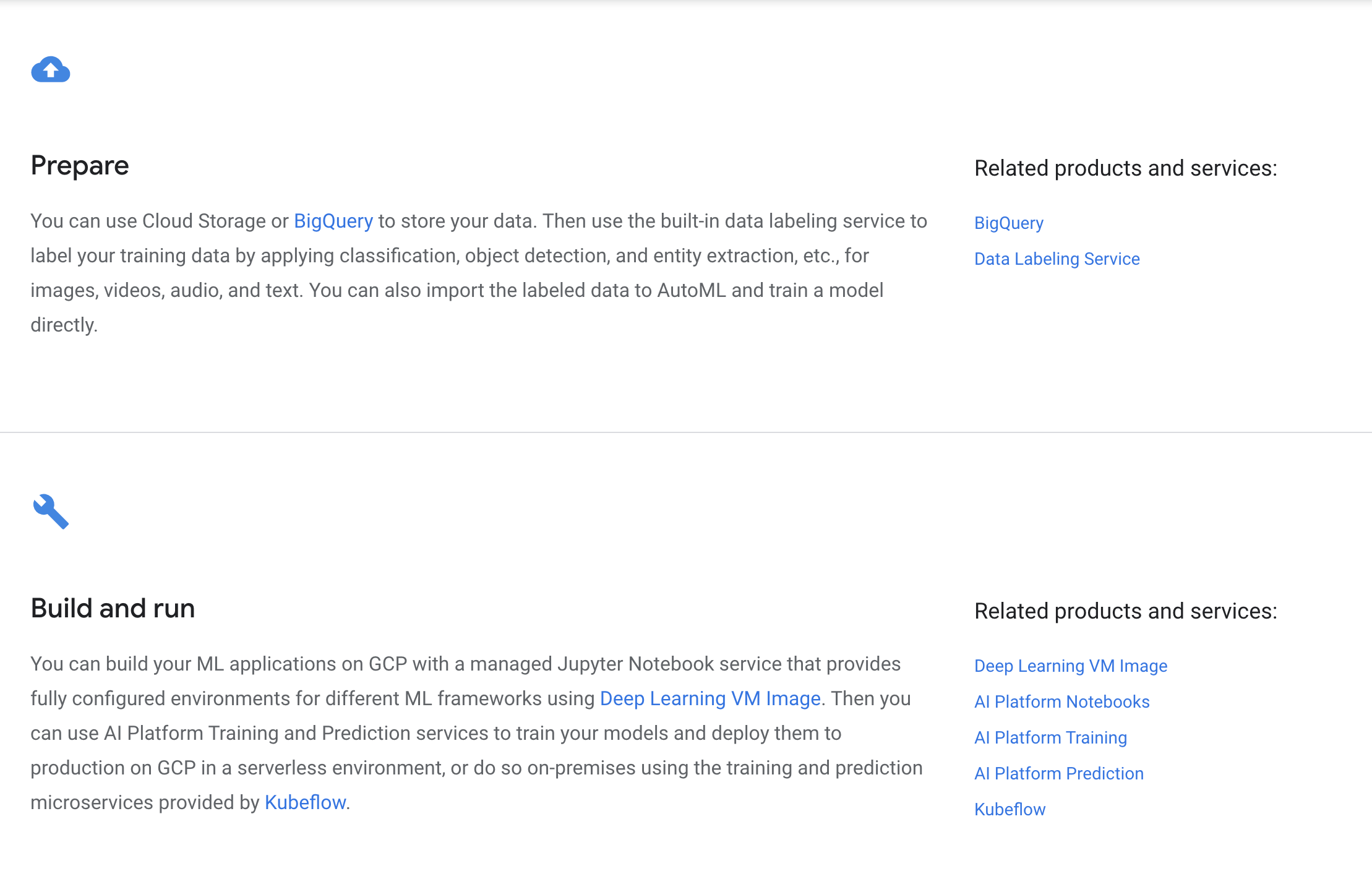Visit the AI Platform Prediction link

[x=1058, y=774]
